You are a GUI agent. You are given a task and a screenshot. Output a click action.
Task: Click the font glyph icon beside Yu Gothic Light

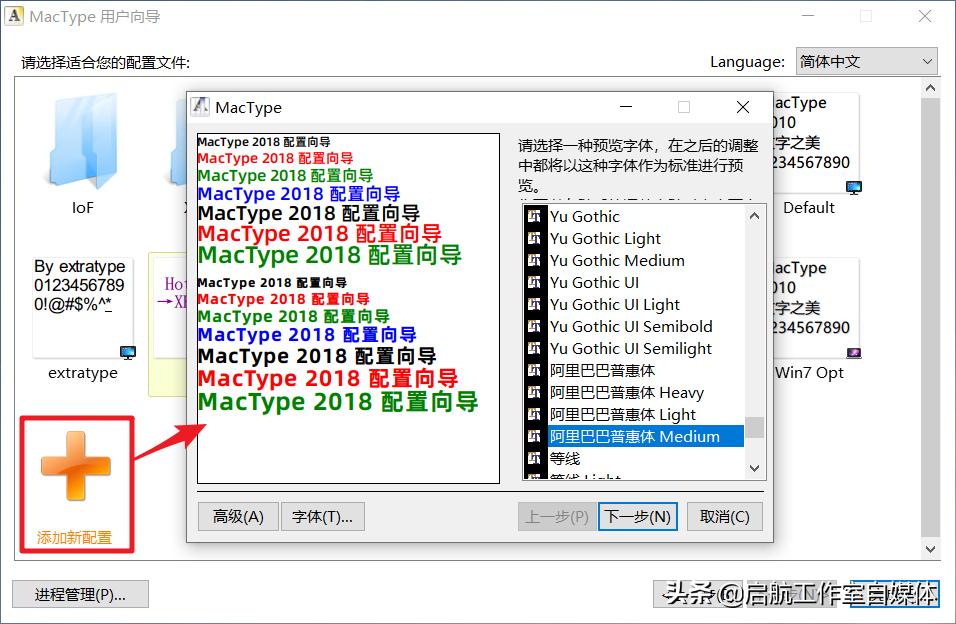(534, 239)
